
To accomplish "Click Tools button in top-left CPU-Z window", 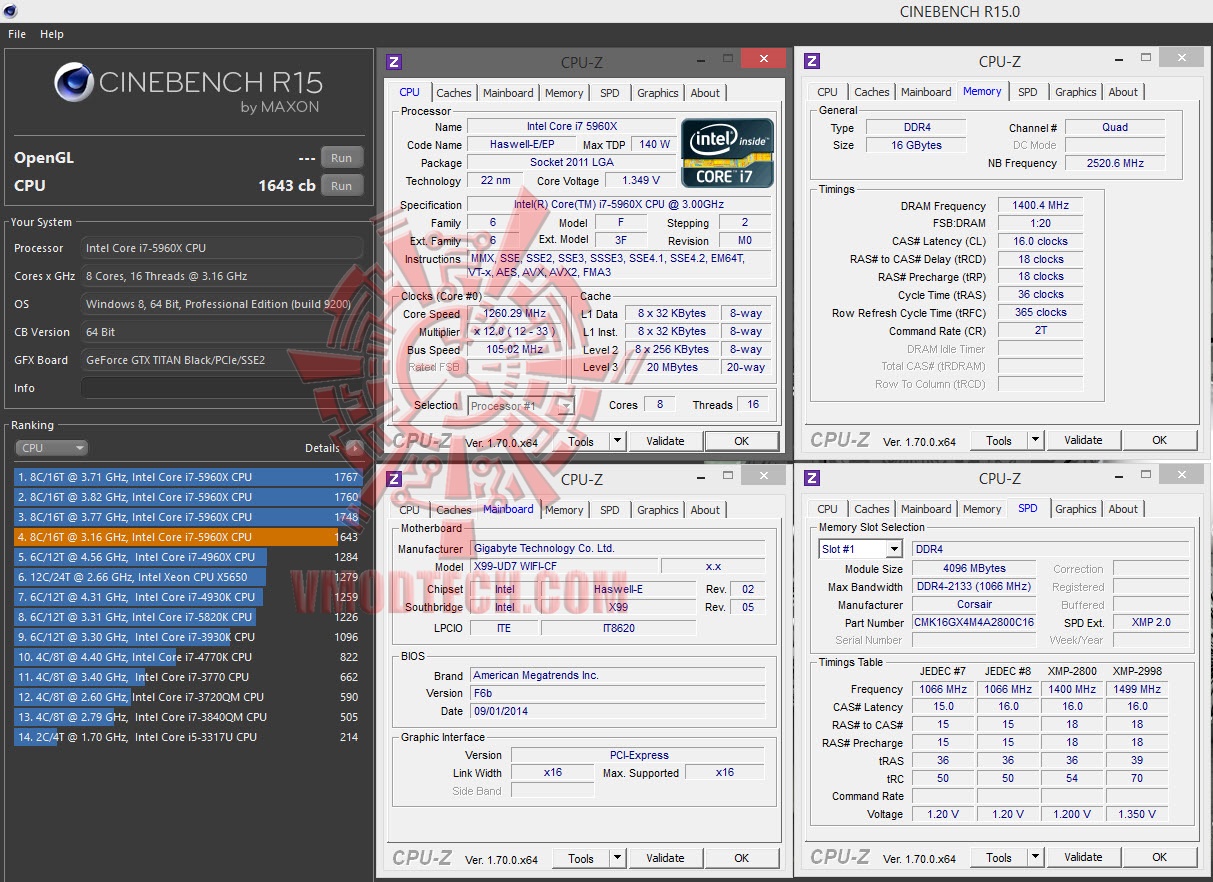I will pyautogui.click(x=581, y=441).
